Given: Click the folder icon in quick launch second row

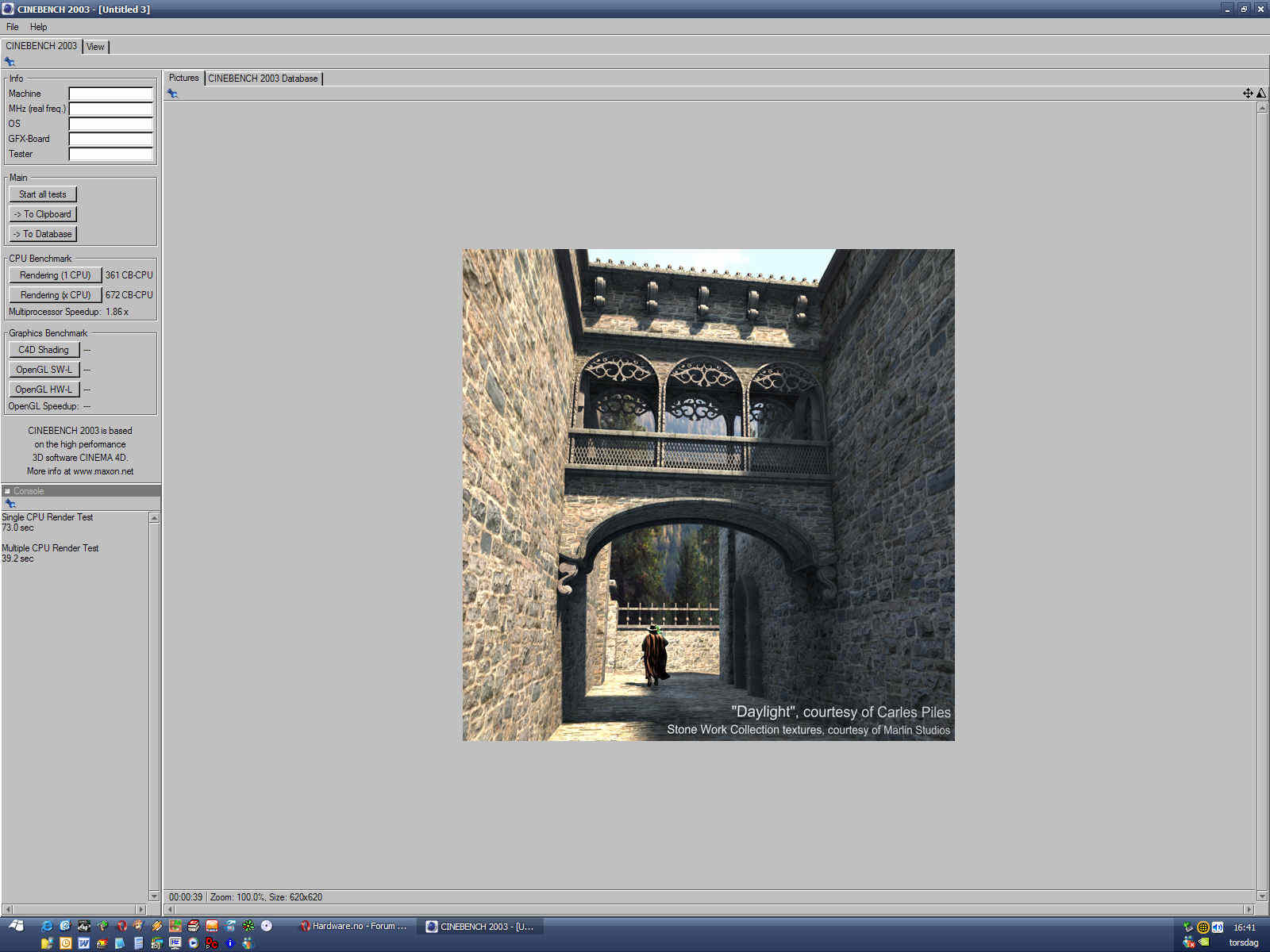Looking at the screenshot, I should [47, 943].
